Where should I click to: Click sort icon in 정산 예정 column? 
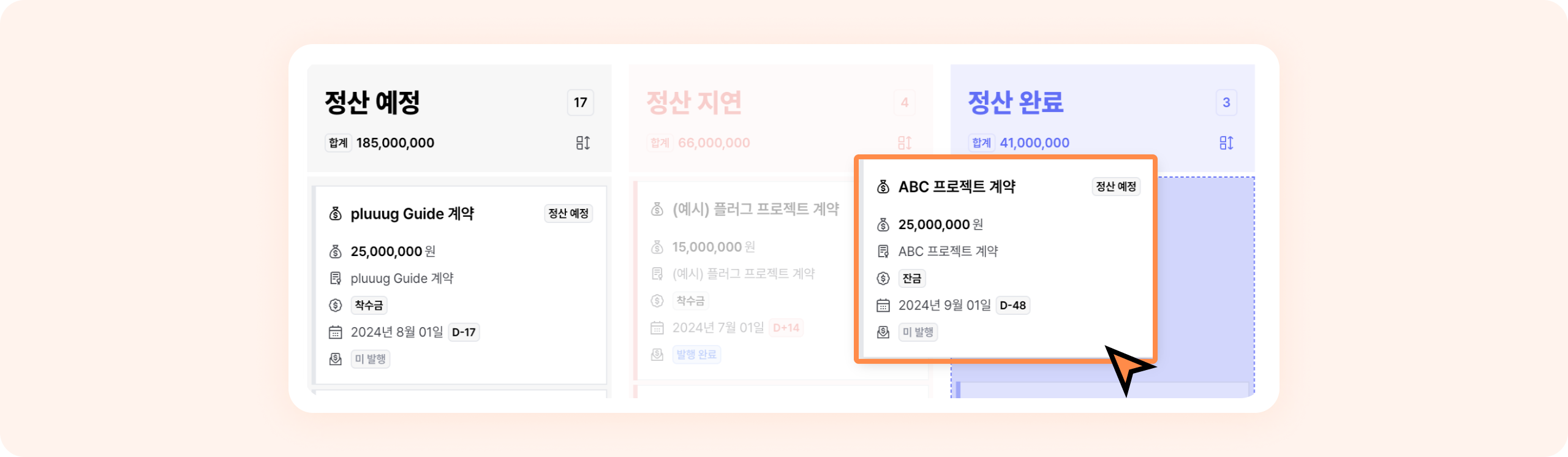point(582,143)
